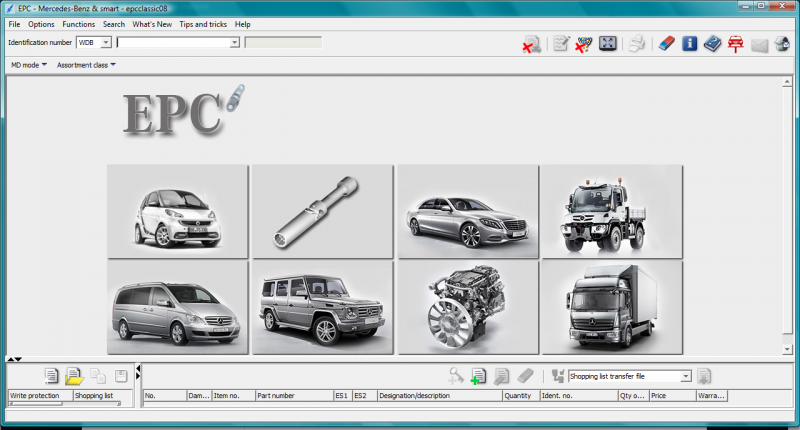Image resolution: width=800 pixels, height=430 pixels.
Task: Click the Part number column header
Action: pos(293,396)
